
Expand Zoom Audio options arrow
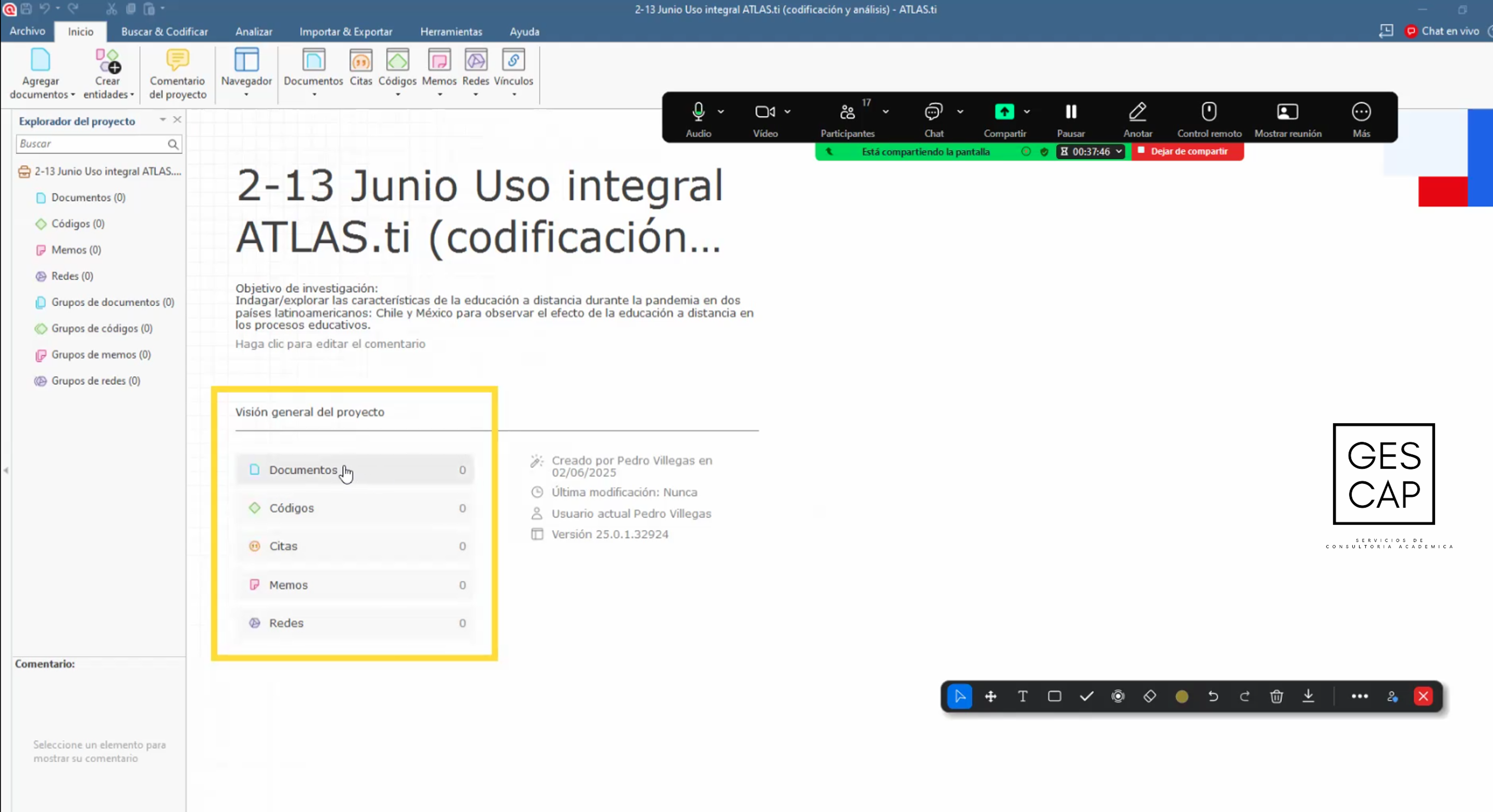(720, 111)
